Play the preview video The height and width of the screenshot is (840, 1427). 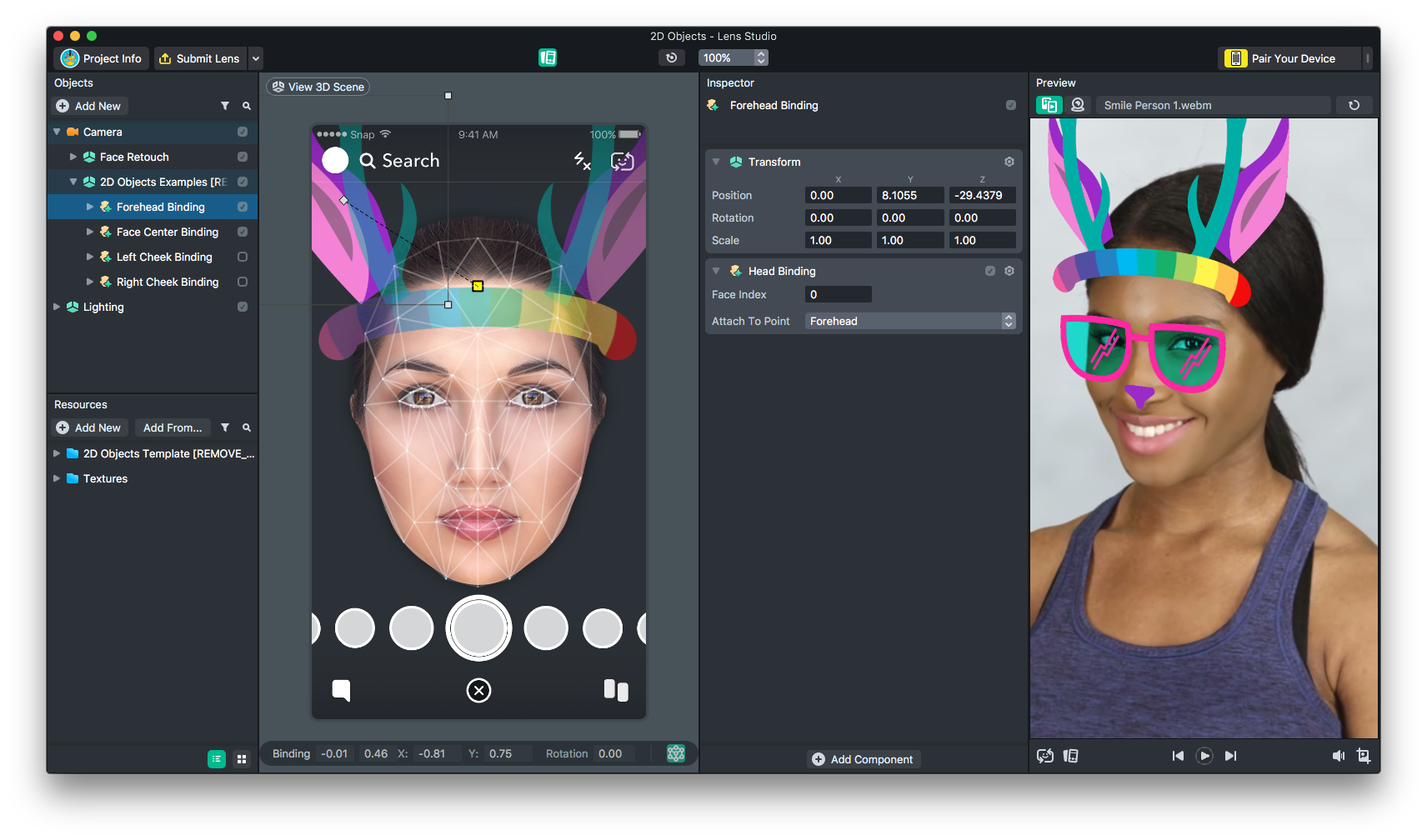(x=1204, y=756)
